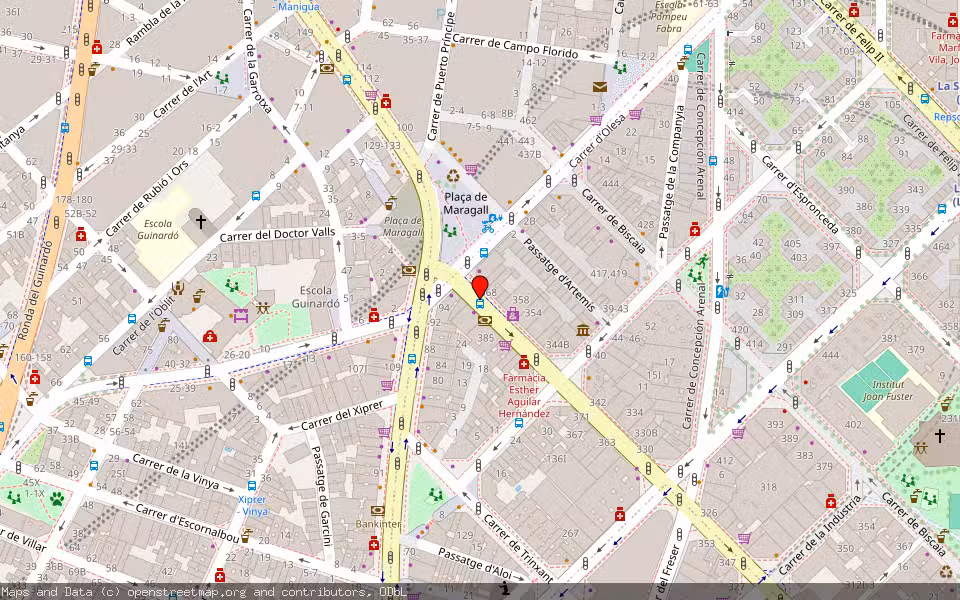Click the museum icon near building 344B
960x600 pixels.
[x=583, y=331]
